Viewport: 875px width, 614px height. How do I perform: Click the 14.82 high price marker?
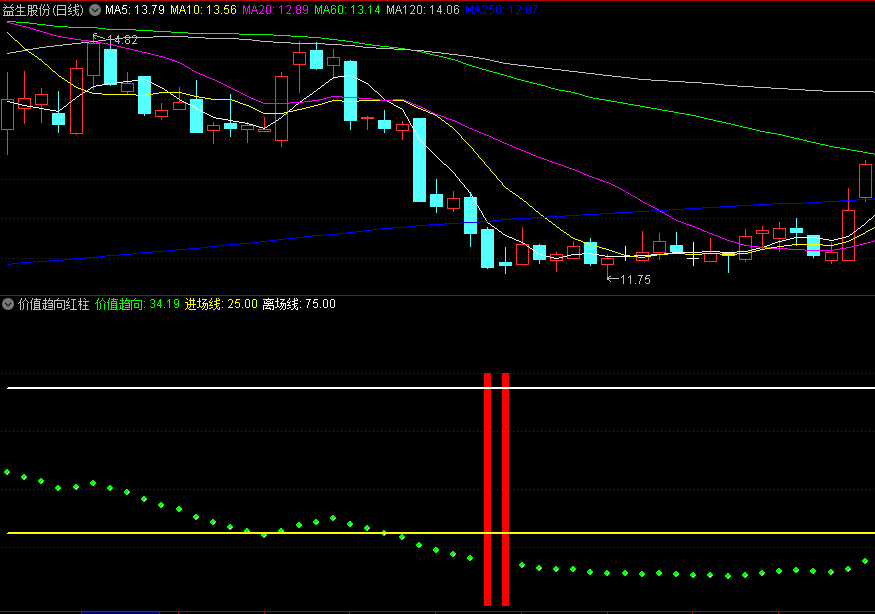click(122, 40)
